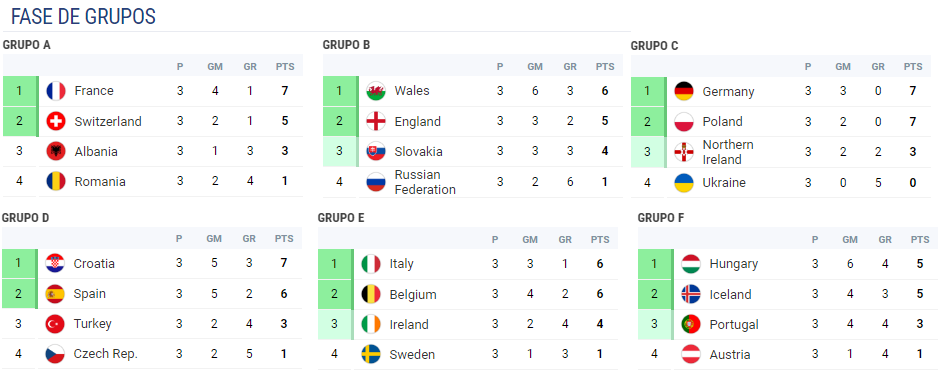Select the Iceland flag icon
This screenshot has height=383, width=942.
(x=691, y=294)
